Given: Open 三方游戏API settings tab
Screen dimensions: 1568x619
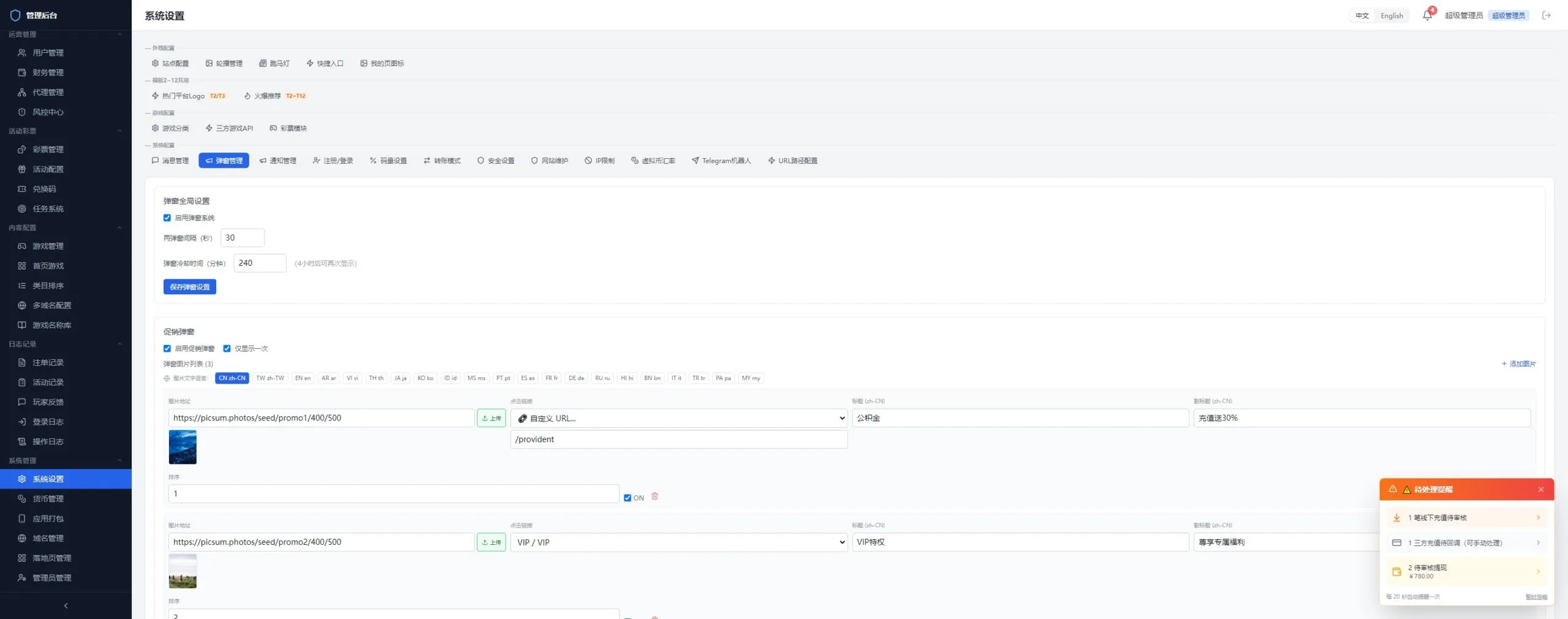Looking at the screenshot, I should 229,128.
